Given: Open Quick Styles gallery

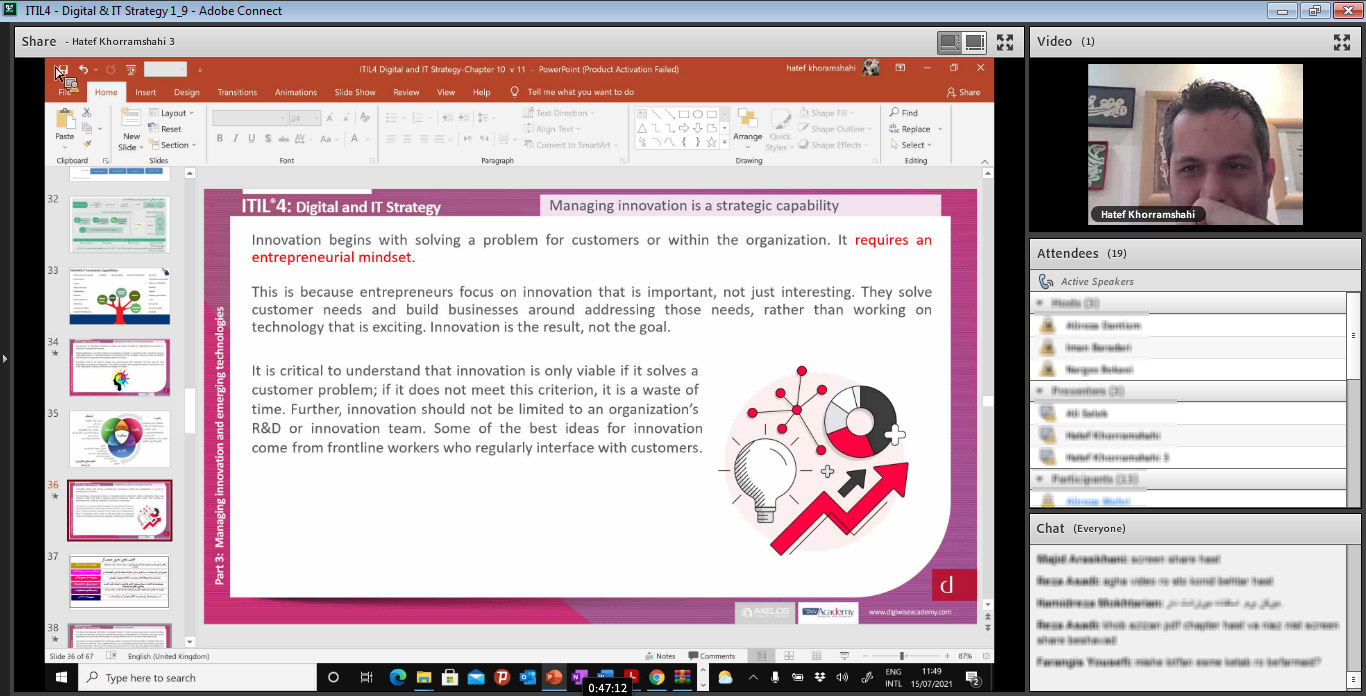Looking at the screenshot, I should tap(780, 129).
